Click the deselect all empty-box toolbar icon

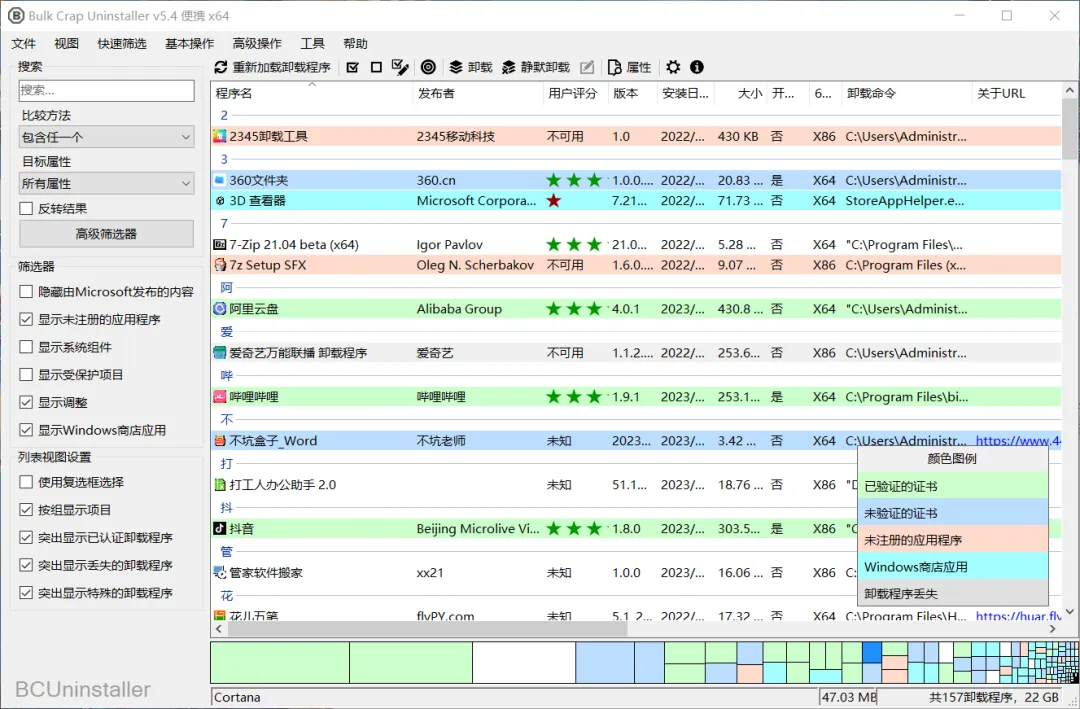click(376, 67)
